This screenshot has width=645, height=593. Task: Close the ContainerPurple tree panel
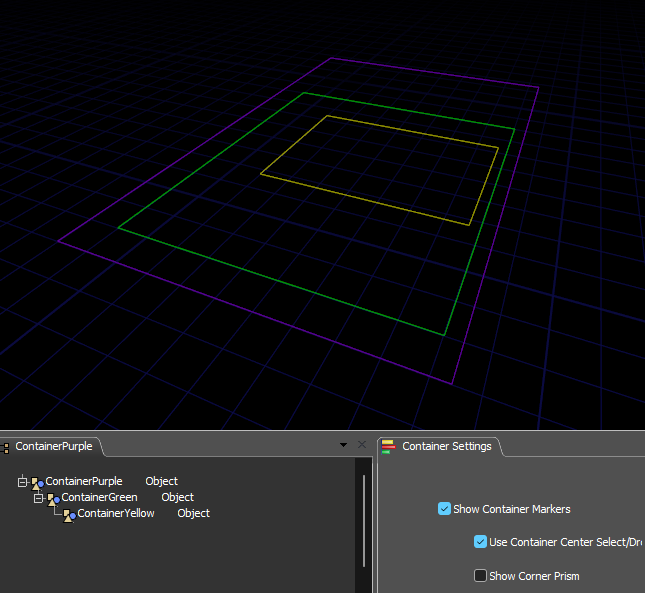coord(362,445)
